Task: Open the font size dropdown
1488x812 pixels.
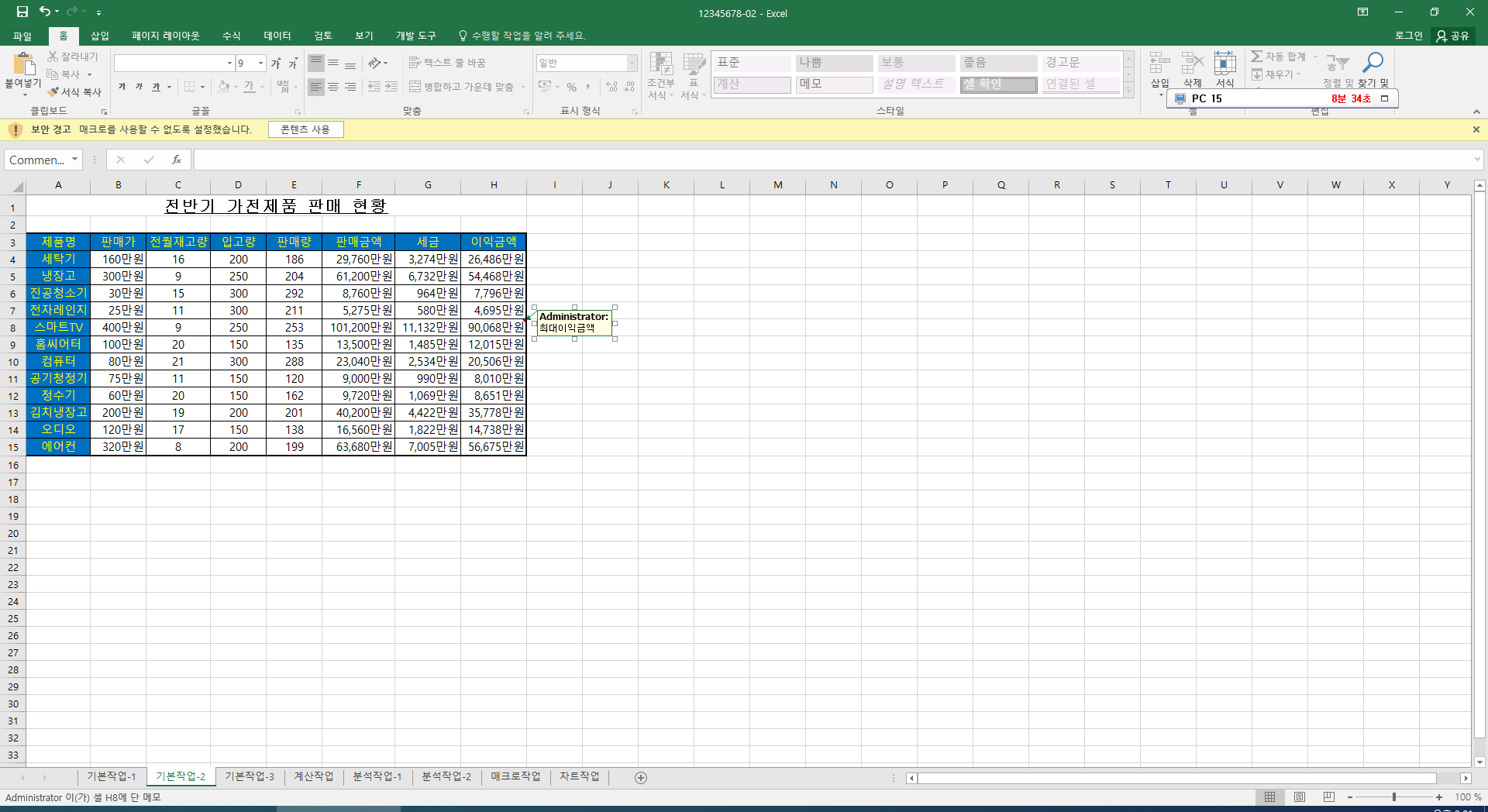Action: tap(260, 63)
